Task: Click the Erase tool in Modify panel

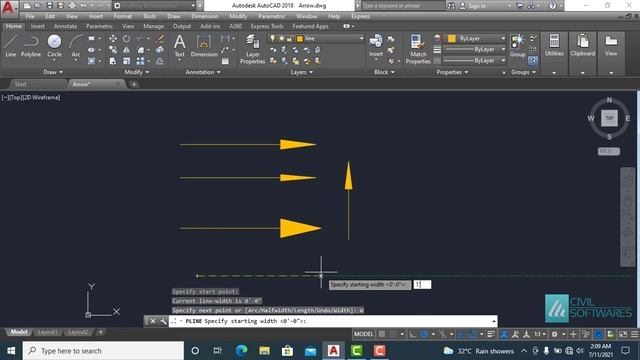Action: 160,38
